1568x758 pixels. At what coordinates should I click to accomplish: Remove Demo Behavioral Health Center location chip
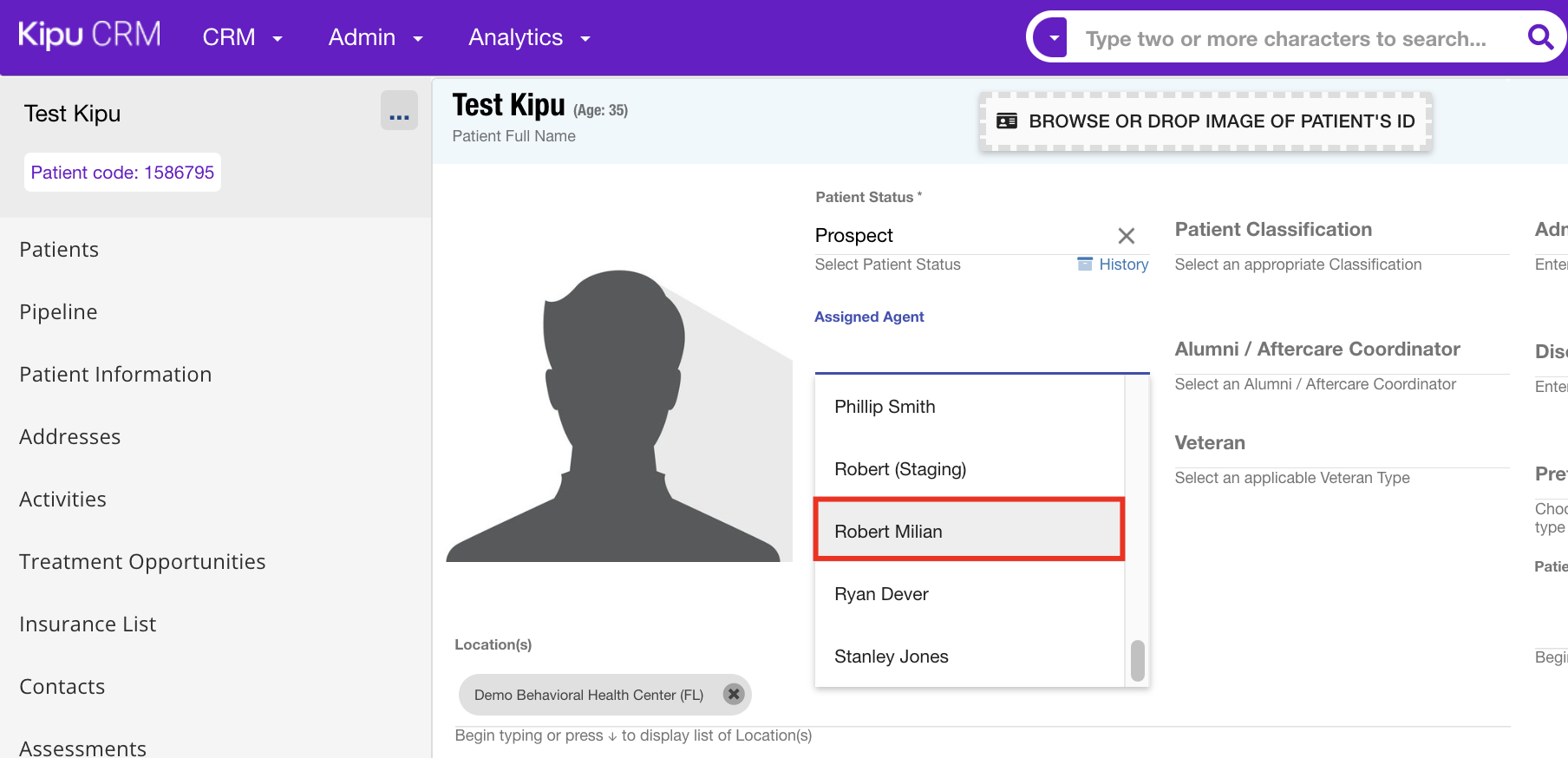734,694
